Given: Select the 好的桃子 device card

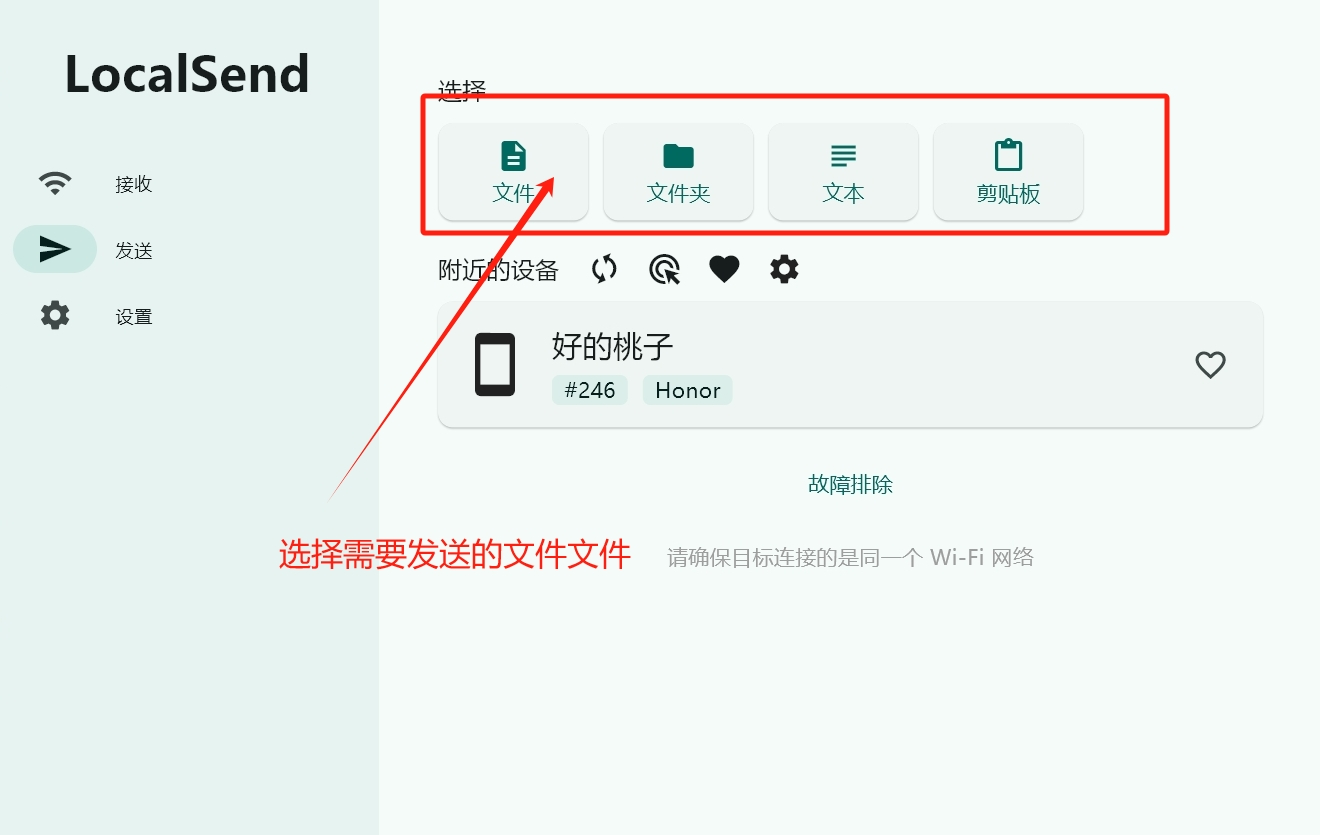Looking at the screenshot, I should coord(850,365).
